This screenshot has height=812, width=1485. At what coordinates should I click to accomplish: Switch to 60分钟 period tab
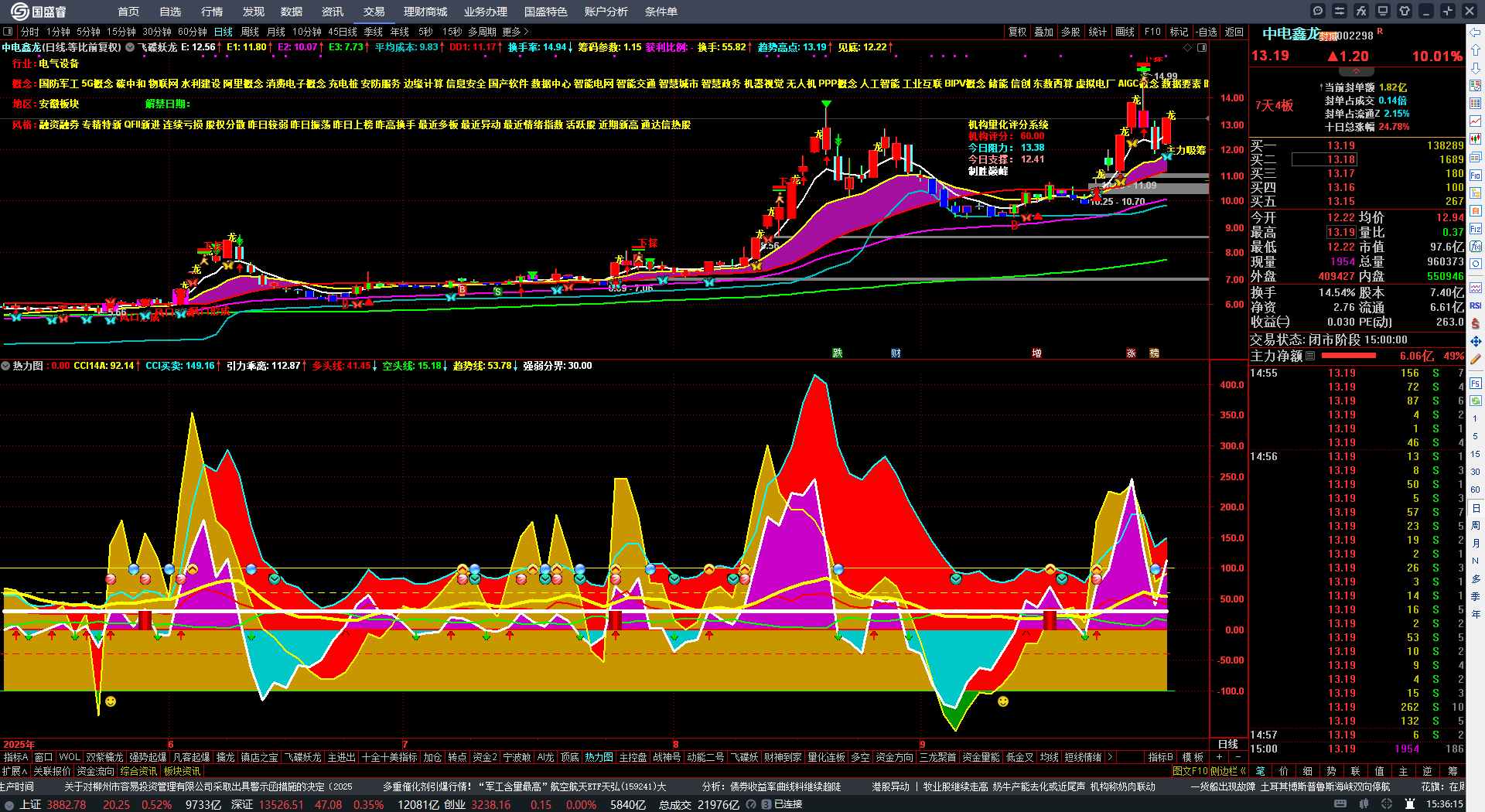(x=193, y=32)
